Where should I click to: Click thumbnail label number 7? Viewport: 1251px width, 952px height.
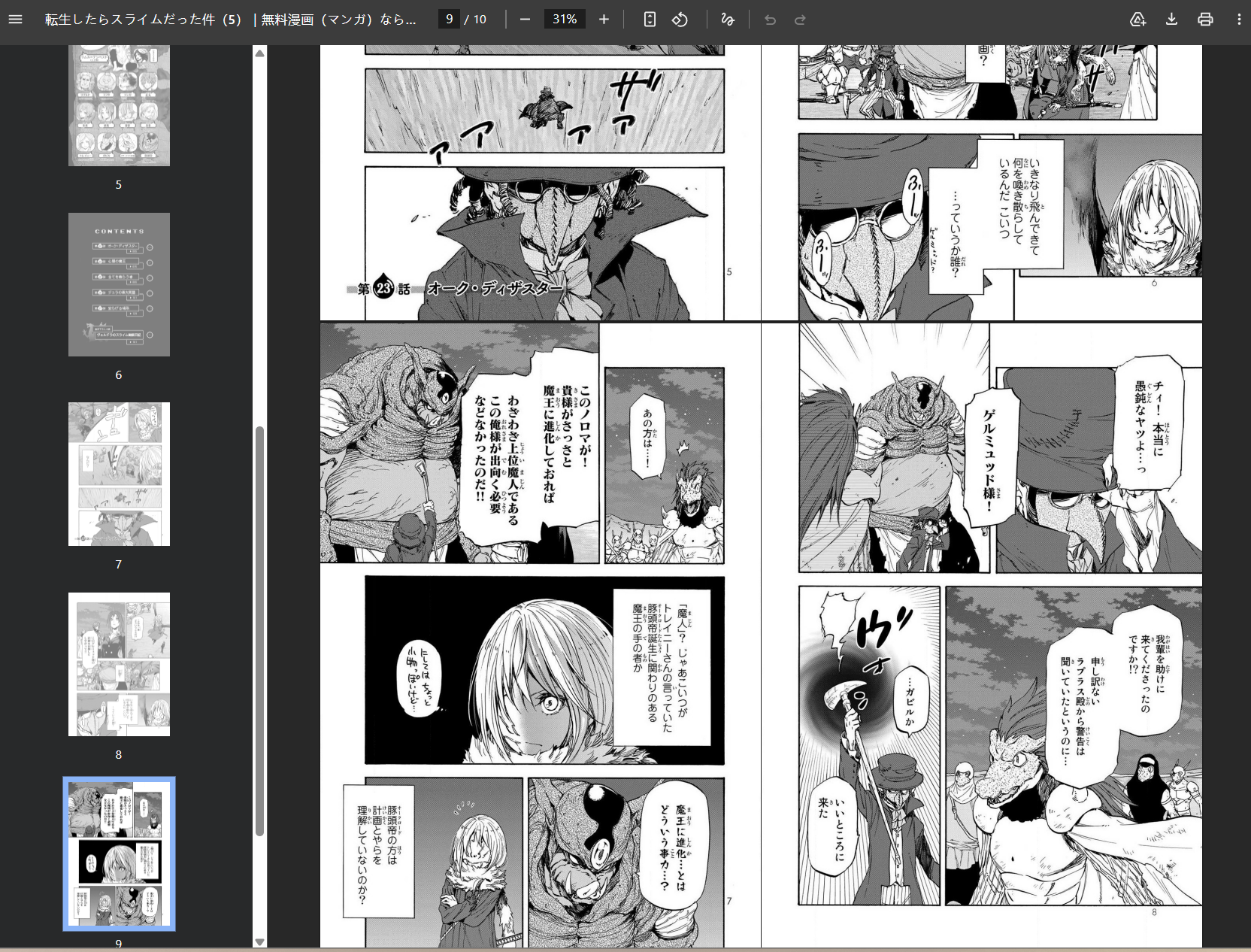click(x=118, y=564)
